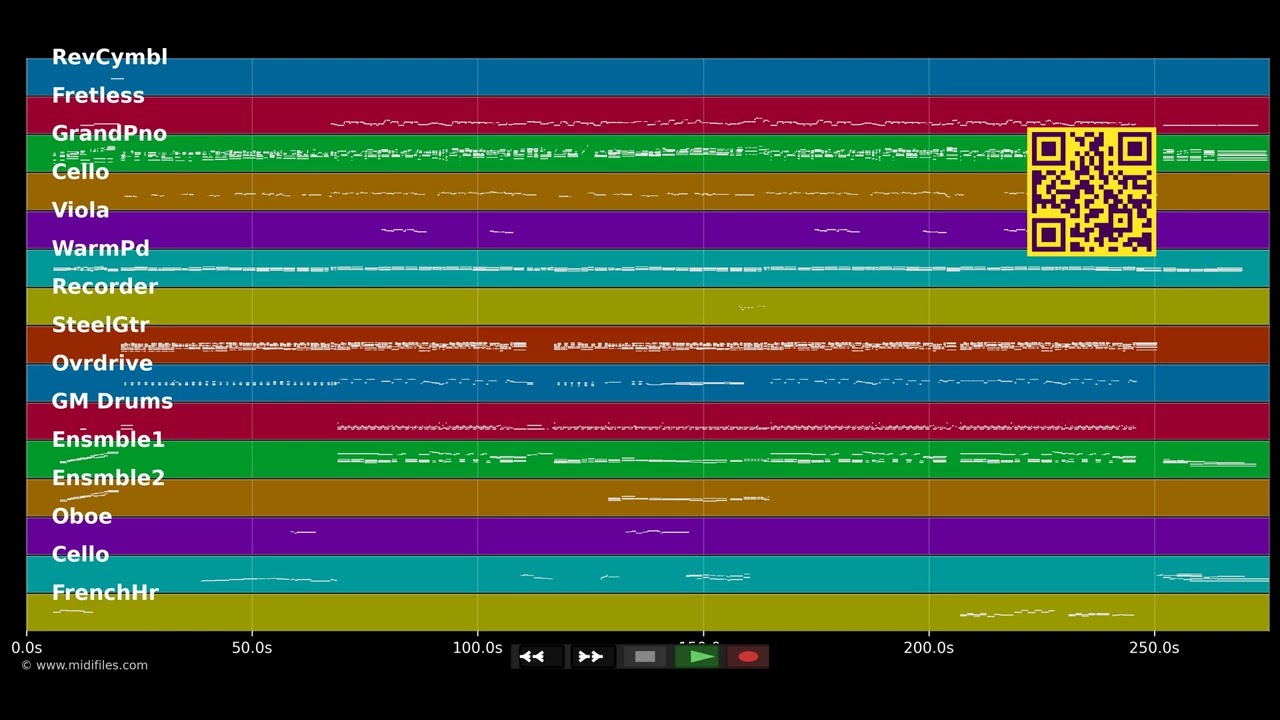Select the Cello label between GrandPno and Viola

click(80, 172)
